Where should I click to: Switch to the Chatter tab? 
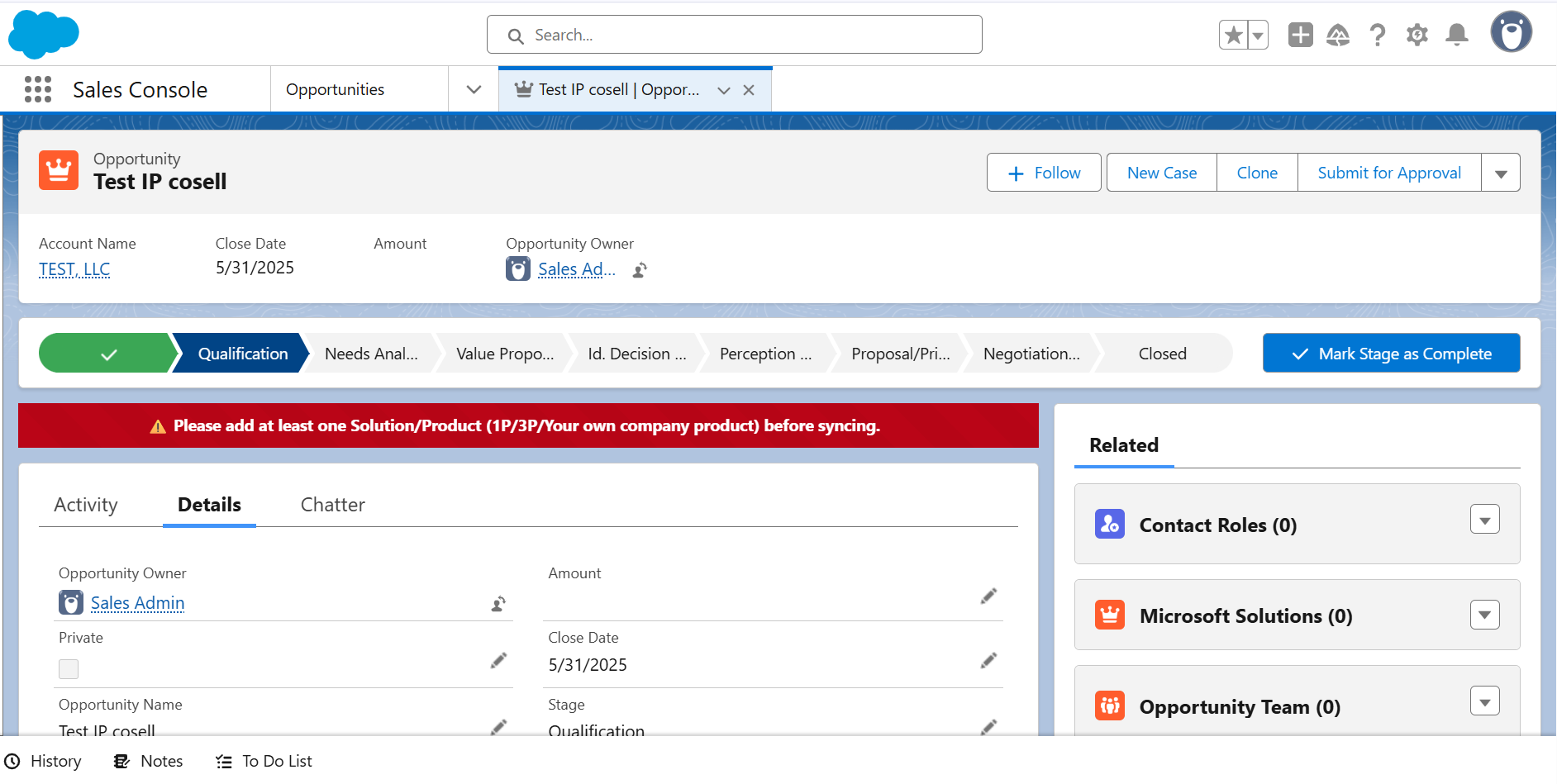click(x=332, y=505)
